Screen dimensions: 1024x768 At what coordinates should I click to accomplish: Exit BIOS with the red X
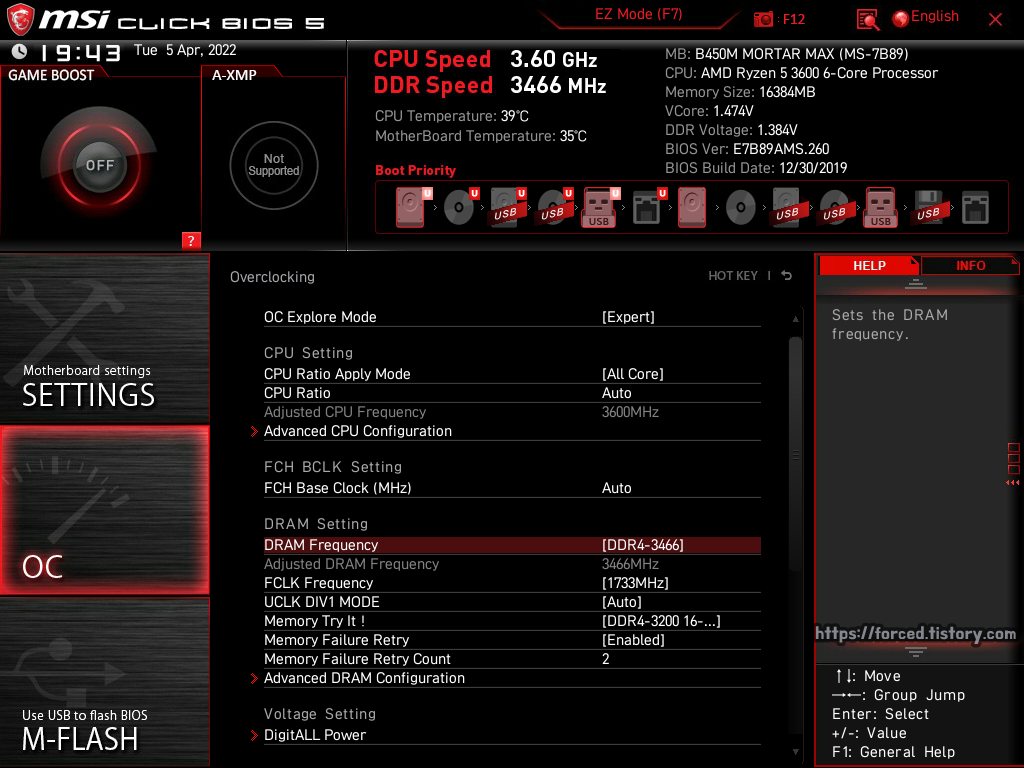click(x=995, y=20)
